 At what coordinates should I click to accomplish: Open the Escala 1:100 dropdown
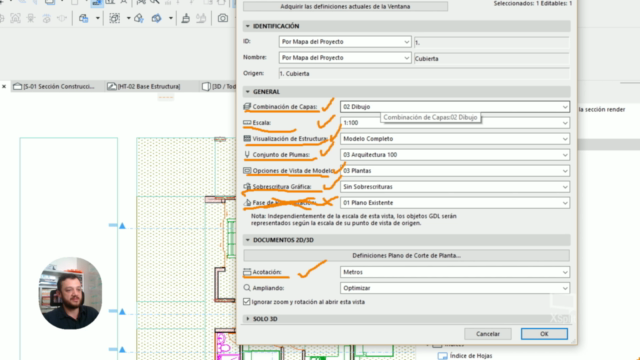click(455, 122)
